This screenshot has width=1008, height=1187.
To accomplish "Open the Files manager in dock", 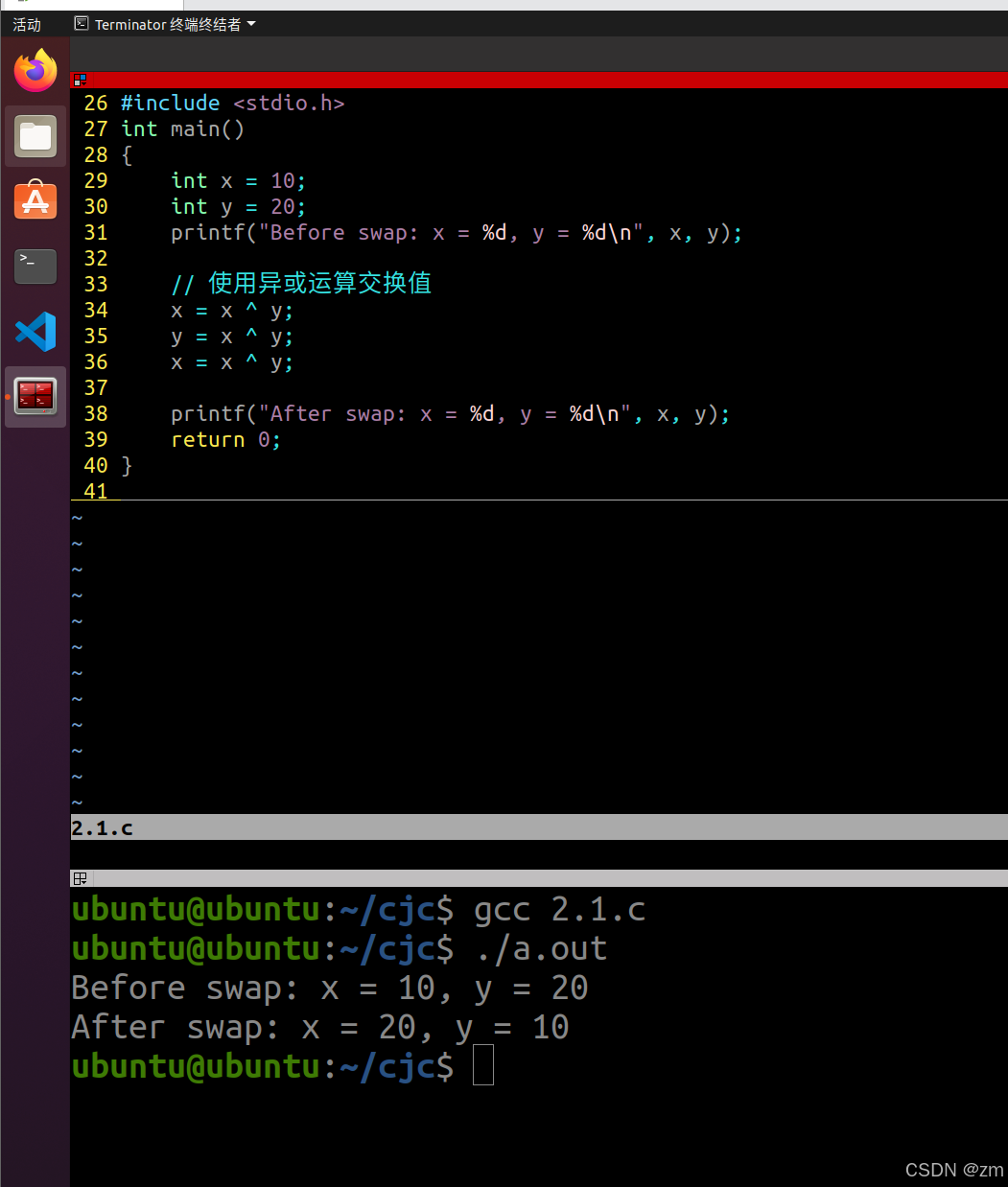I will [35, 135].
